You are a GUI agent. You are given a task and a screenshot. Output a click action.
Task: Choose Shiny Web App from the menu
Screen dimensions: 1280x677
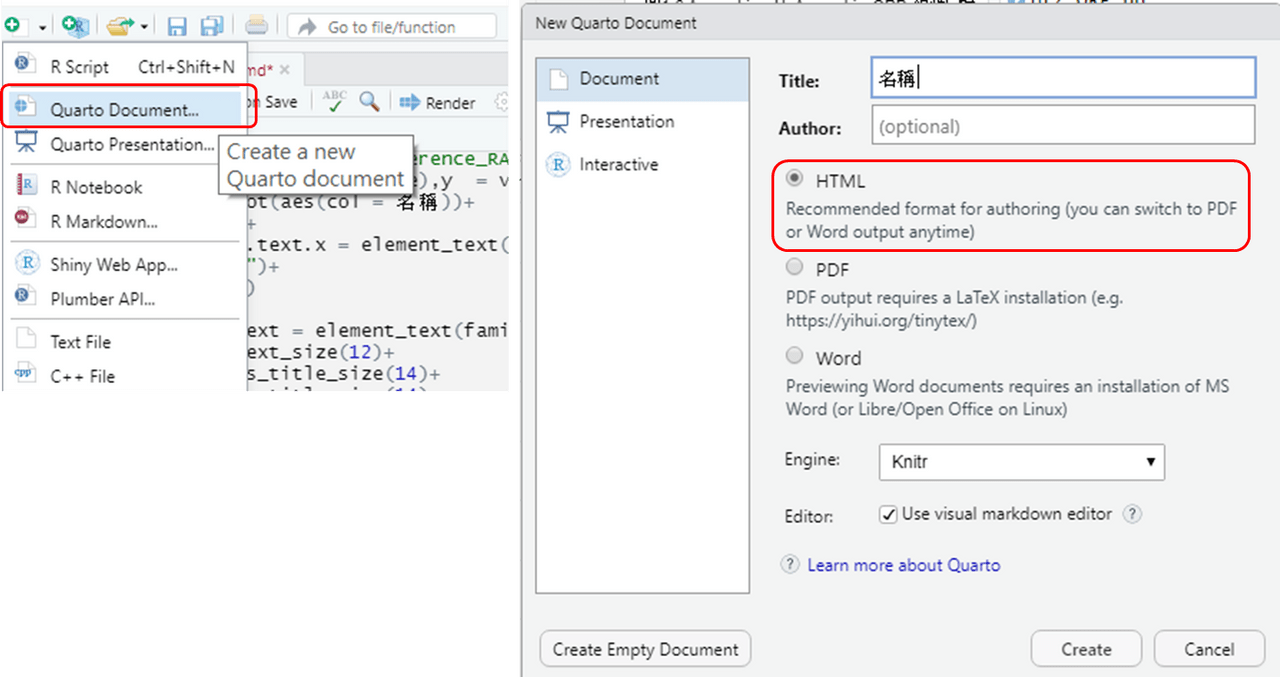125,265
